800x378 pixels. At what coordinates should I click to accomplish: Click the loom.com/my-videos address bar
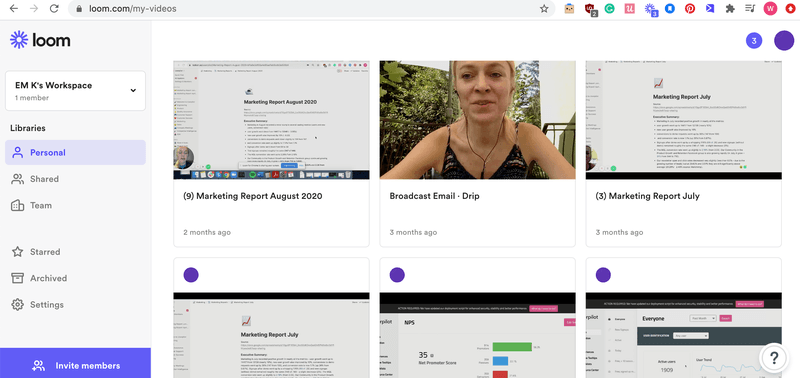pyautogui.click(x=306, y=8)
